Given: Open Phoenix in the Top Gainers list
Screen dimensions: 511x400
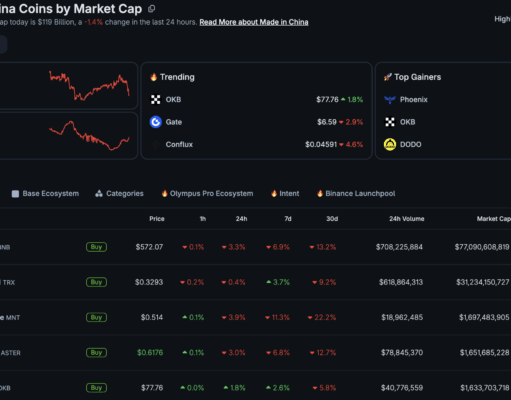Looking at the screenshot, I should coord(414,99).
